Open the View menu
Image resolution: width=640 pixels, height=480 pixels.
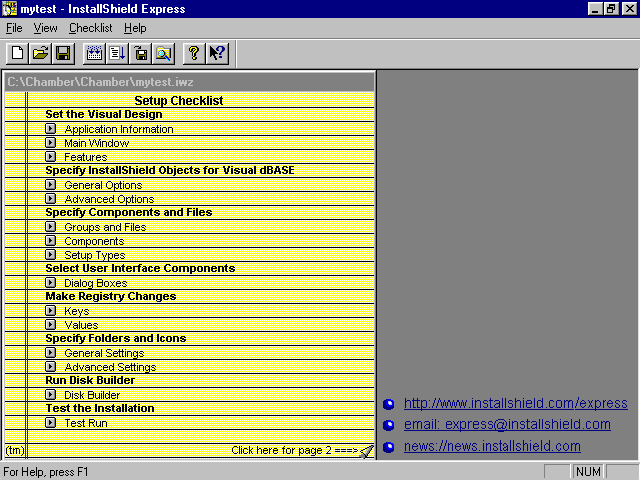(x=45, y=28)
